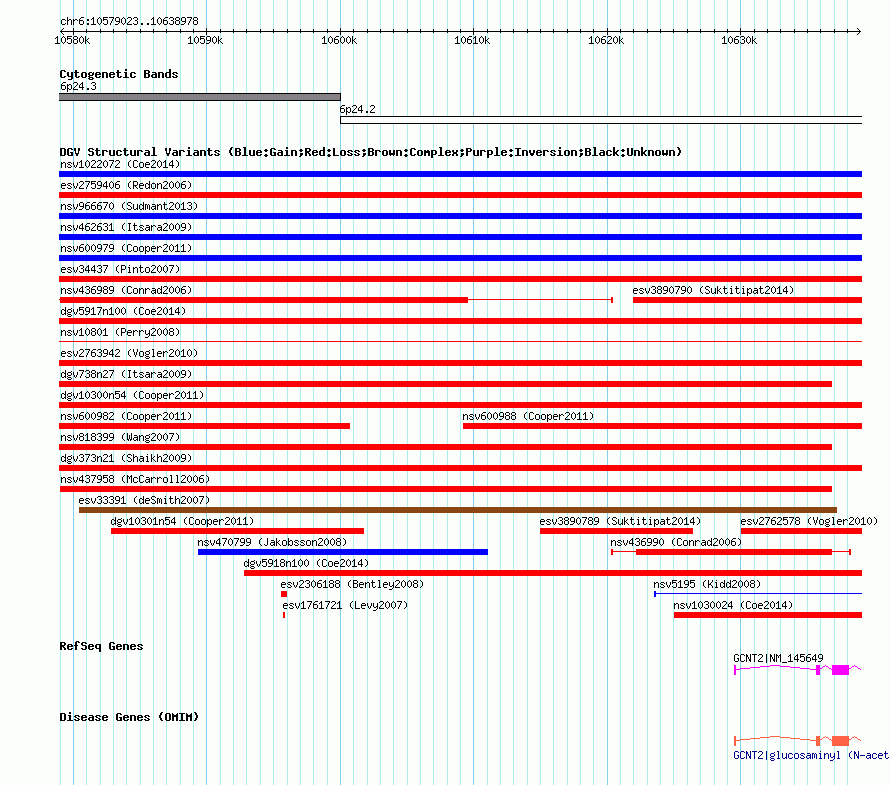Click the tiny esv1761721 variant marker
The width and height of the screenshot is (890, 785).
pyautogui.click(x=284, y=615)
